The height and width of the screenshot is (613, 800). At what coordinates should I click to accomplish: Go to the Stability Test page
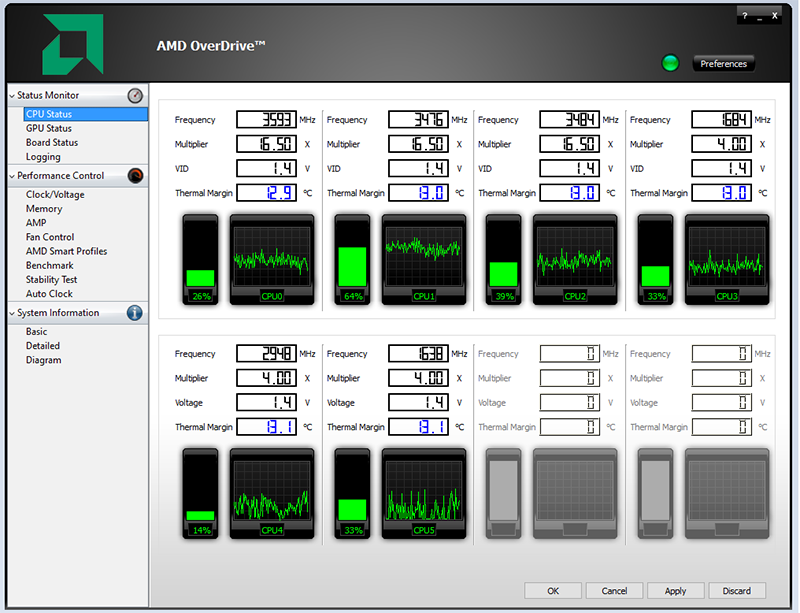pyautogui.click(x=51, y=280)
